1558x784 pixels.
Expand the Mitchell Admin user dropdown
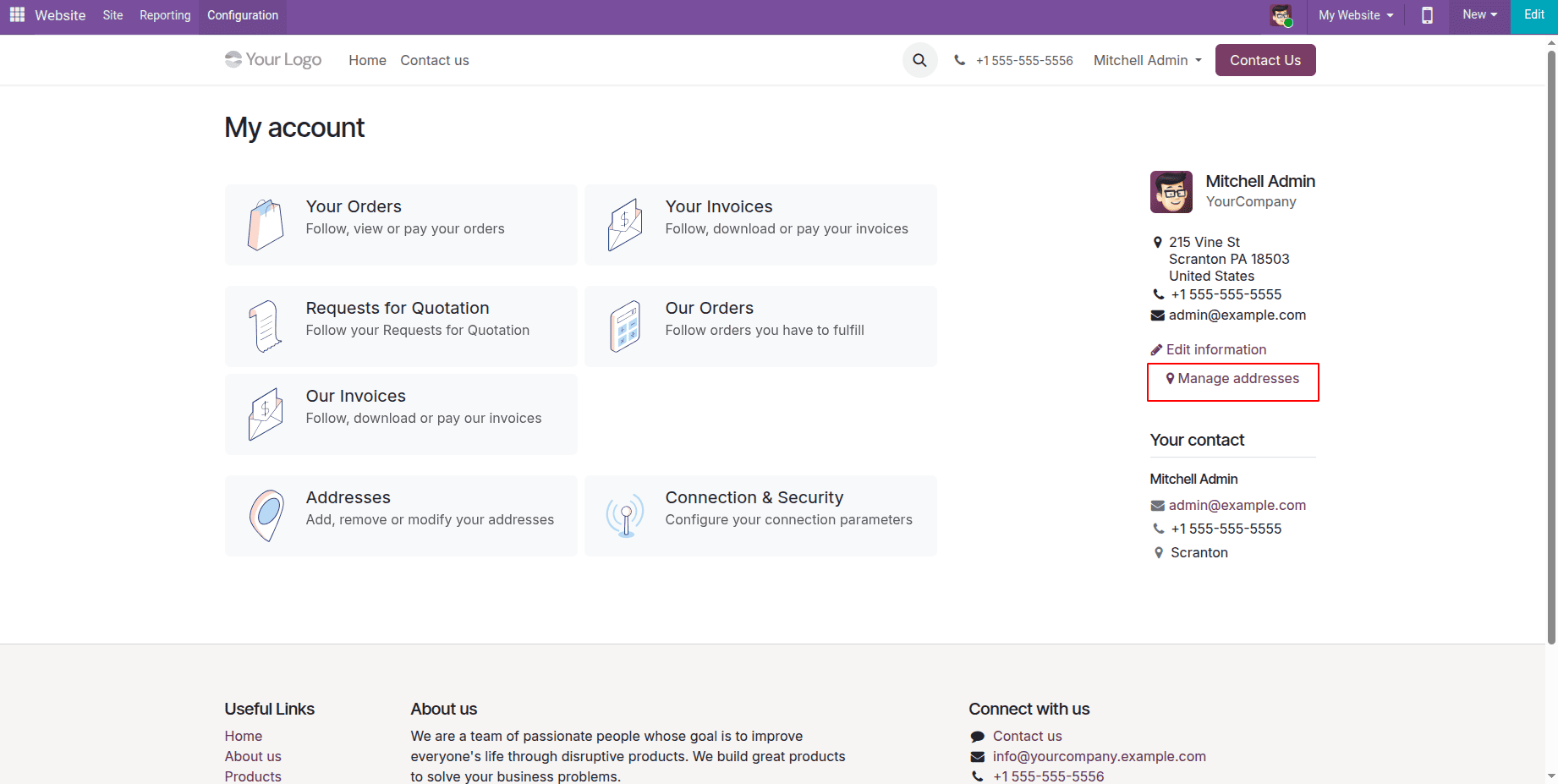[x=1147, y=60]
